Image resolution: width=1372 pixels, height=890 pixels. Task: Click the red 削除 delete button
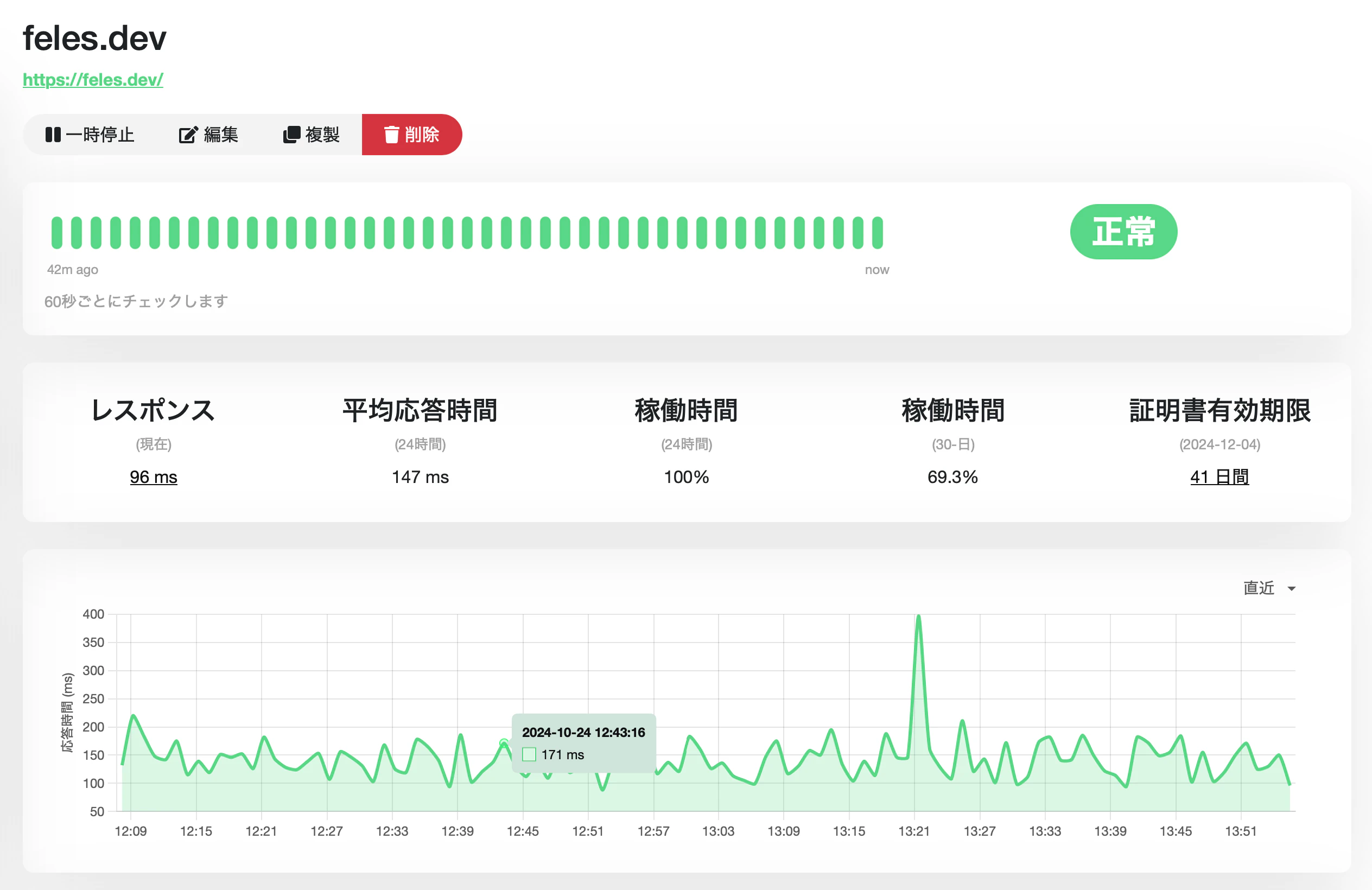411,135
